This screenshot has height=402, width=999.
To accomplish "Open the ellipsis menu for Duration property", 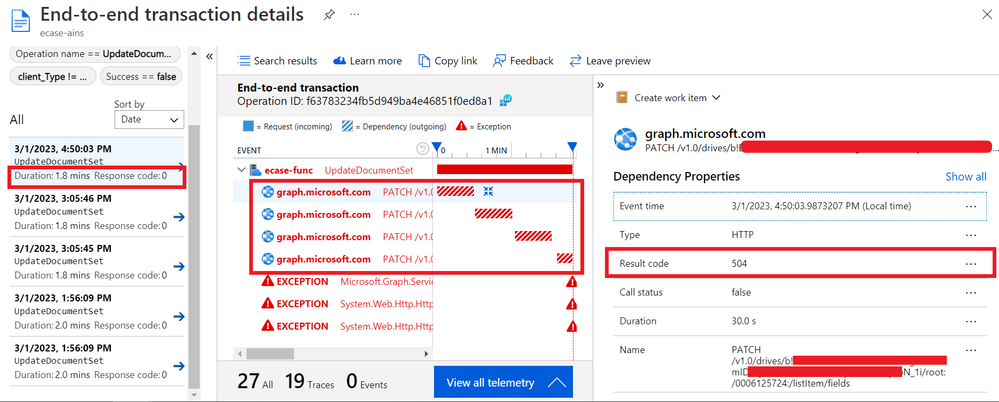I will tap(970, 321).
